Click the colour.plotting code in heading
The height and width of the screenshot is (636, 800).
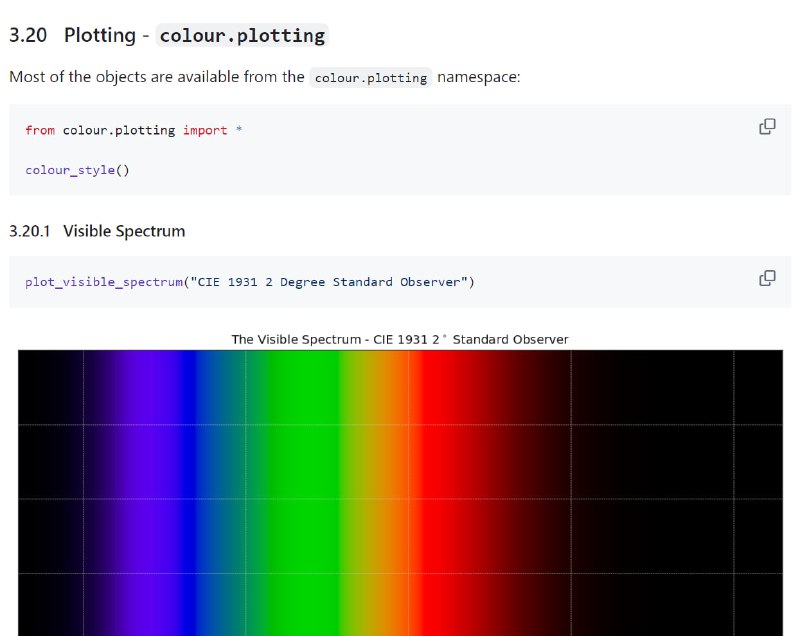[242, 36]
